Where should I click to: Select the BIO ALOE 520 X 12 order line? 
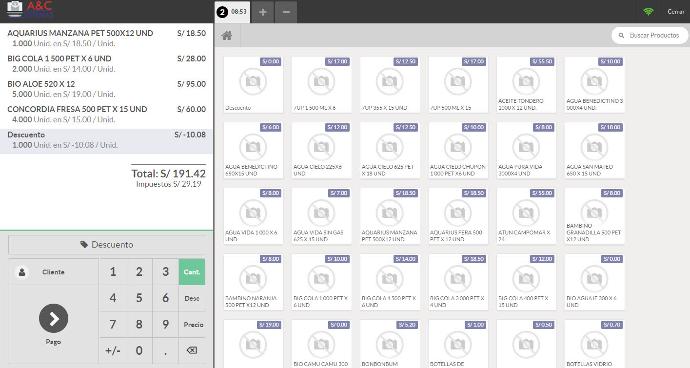click(x=106, y=89)
